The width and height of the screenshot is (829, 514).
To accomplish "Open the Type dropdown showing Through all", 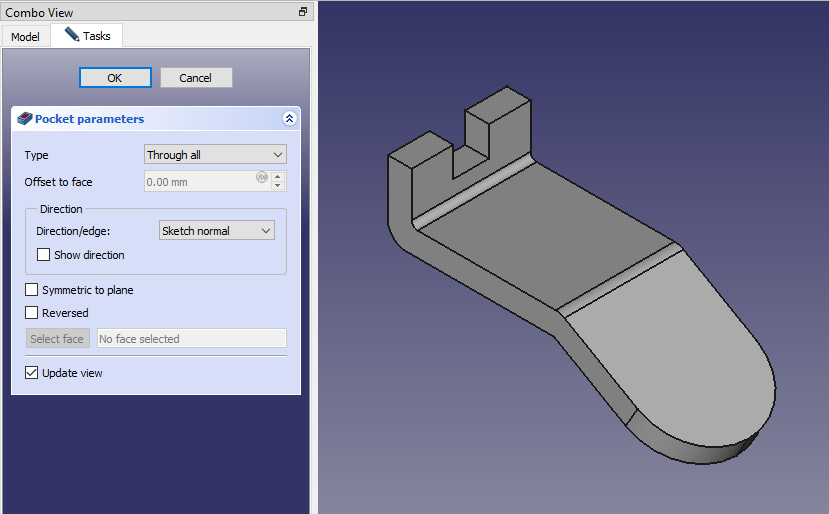I will [215, 155].
